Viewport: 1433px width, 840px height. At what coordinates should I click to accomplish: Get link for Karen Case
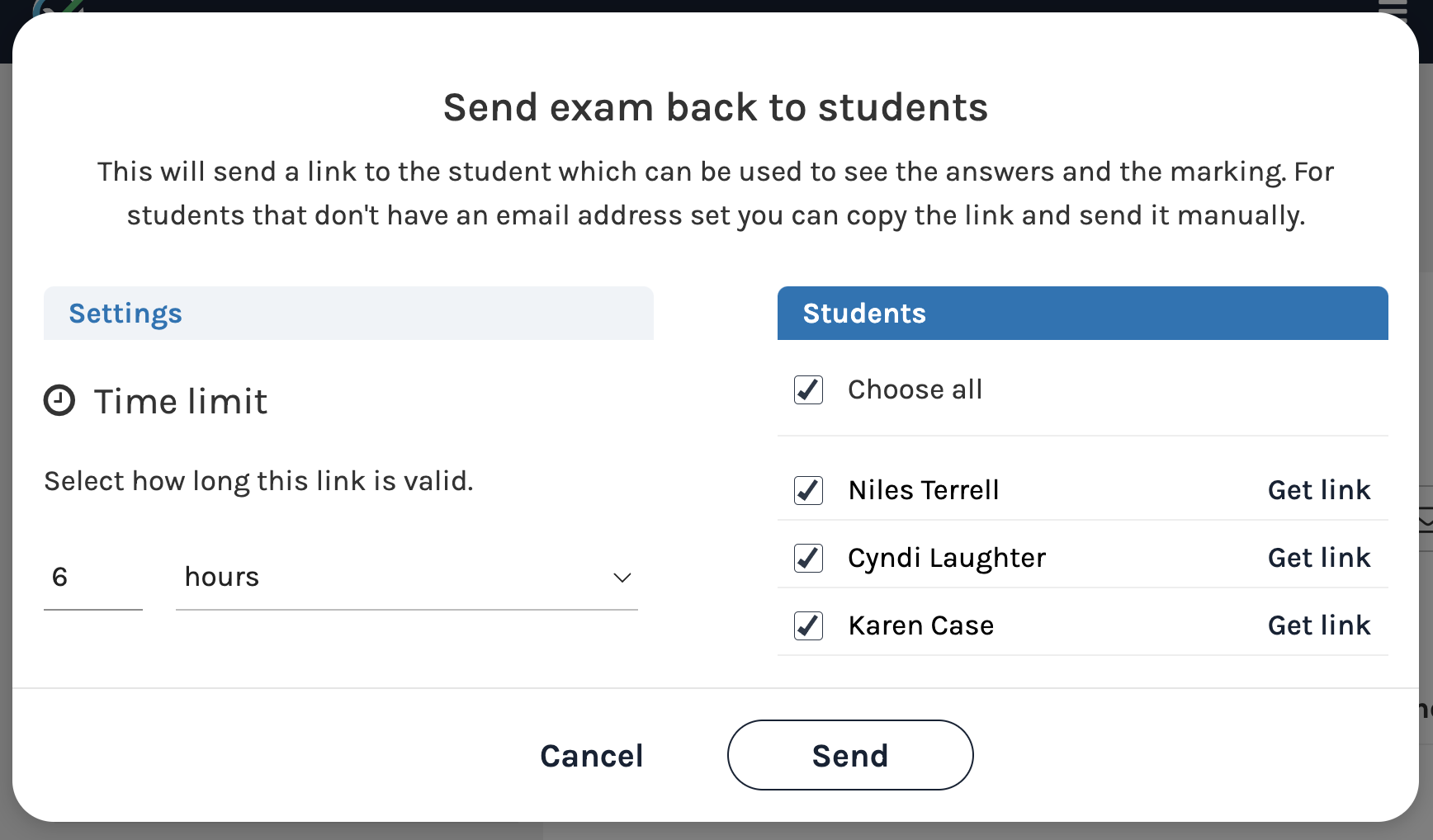pyautogui.click(x=1318, y=625)
